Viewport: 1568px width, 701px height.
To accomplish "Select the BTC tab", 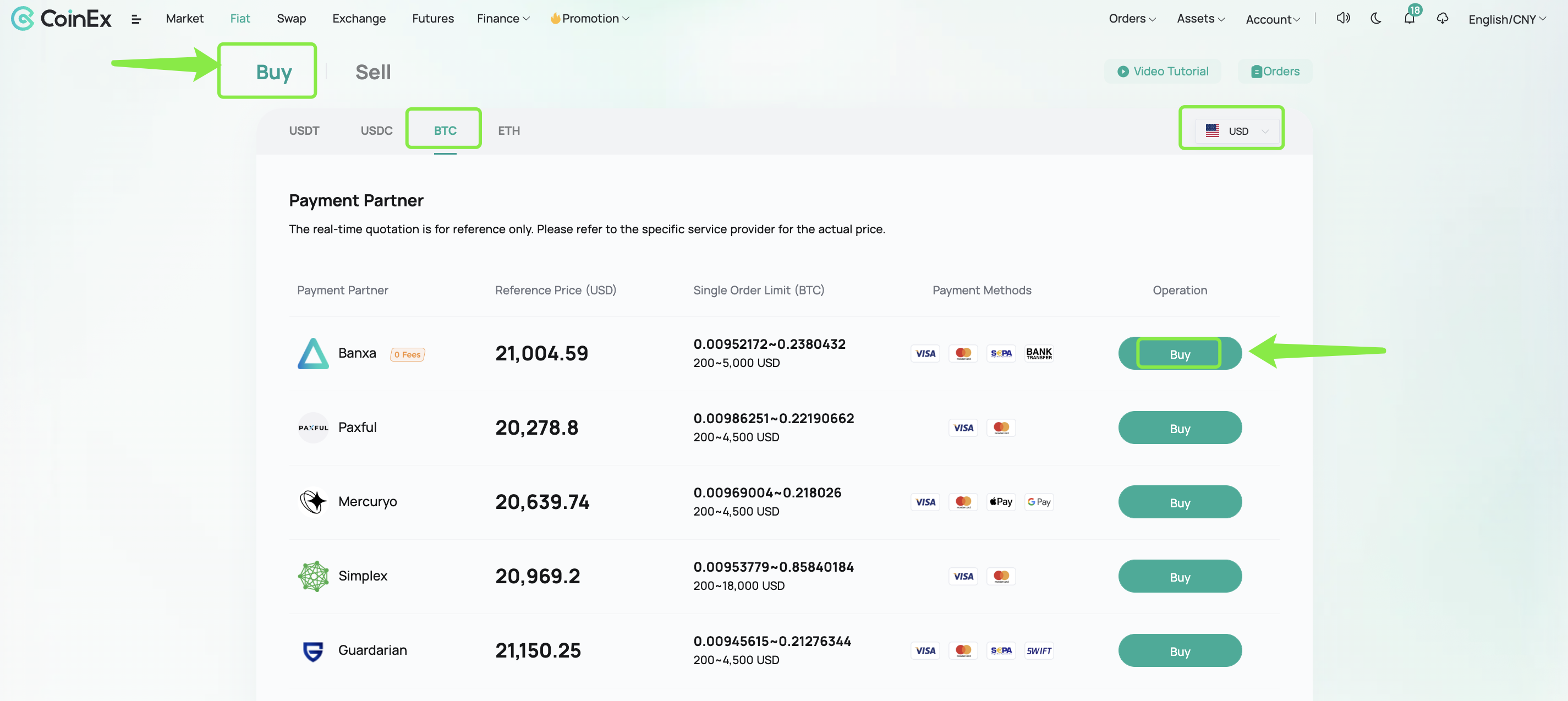I will point(445,129).
